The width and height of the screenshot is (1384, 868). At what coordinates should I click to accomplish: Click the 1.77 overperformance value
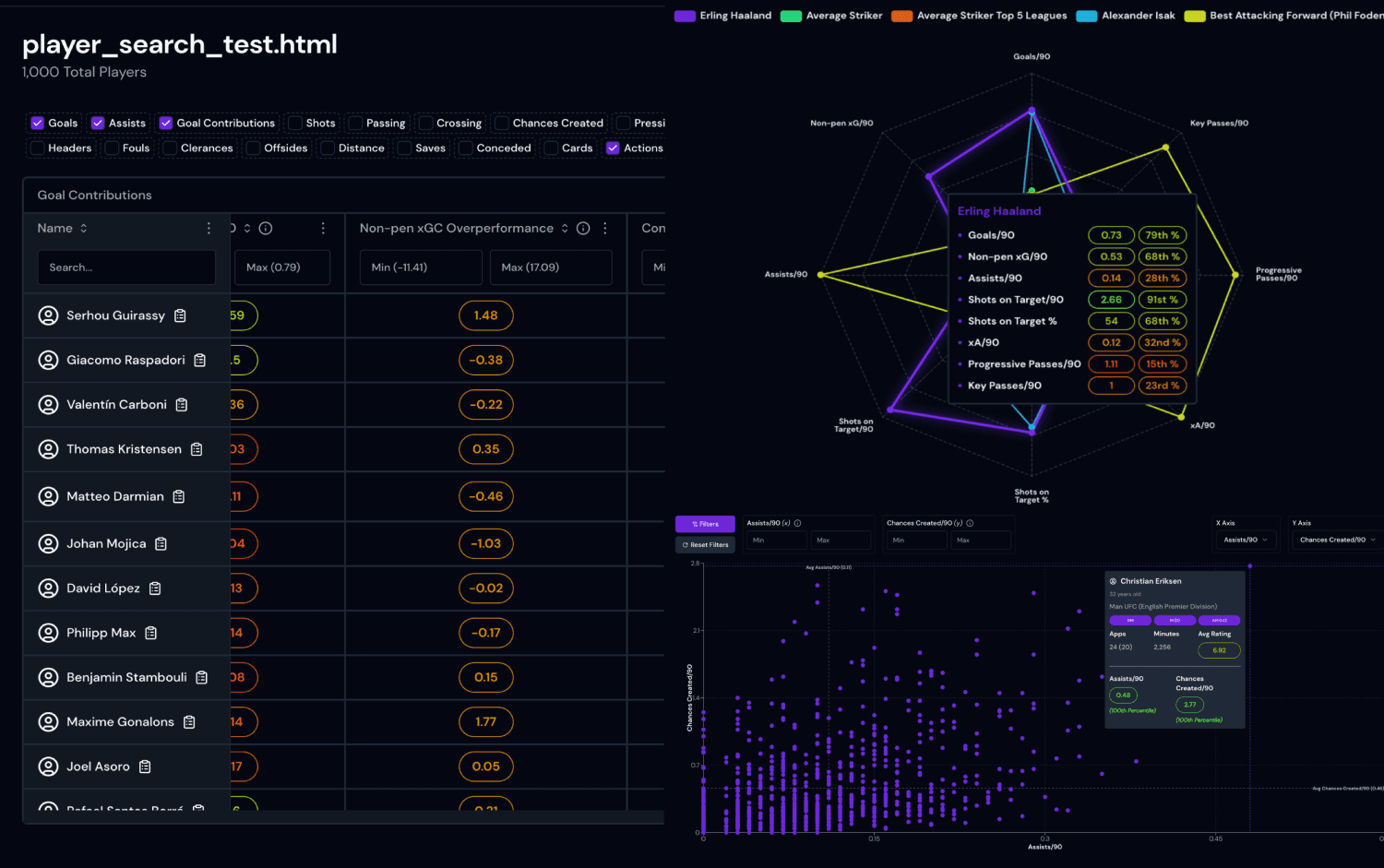pyautogui.click(x=486, y=722)
